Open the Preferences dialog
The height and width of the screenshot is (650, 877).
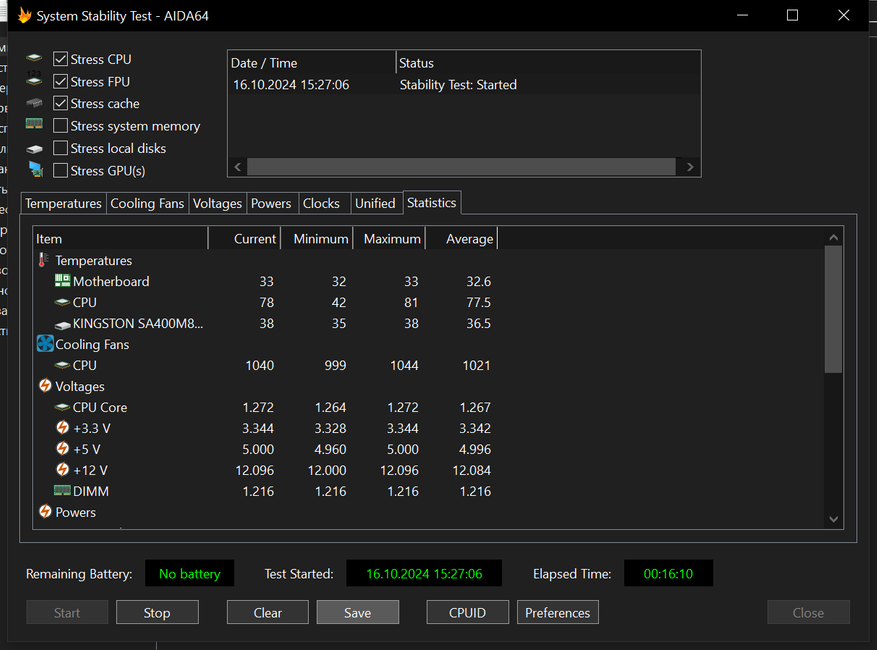point(558,613)
